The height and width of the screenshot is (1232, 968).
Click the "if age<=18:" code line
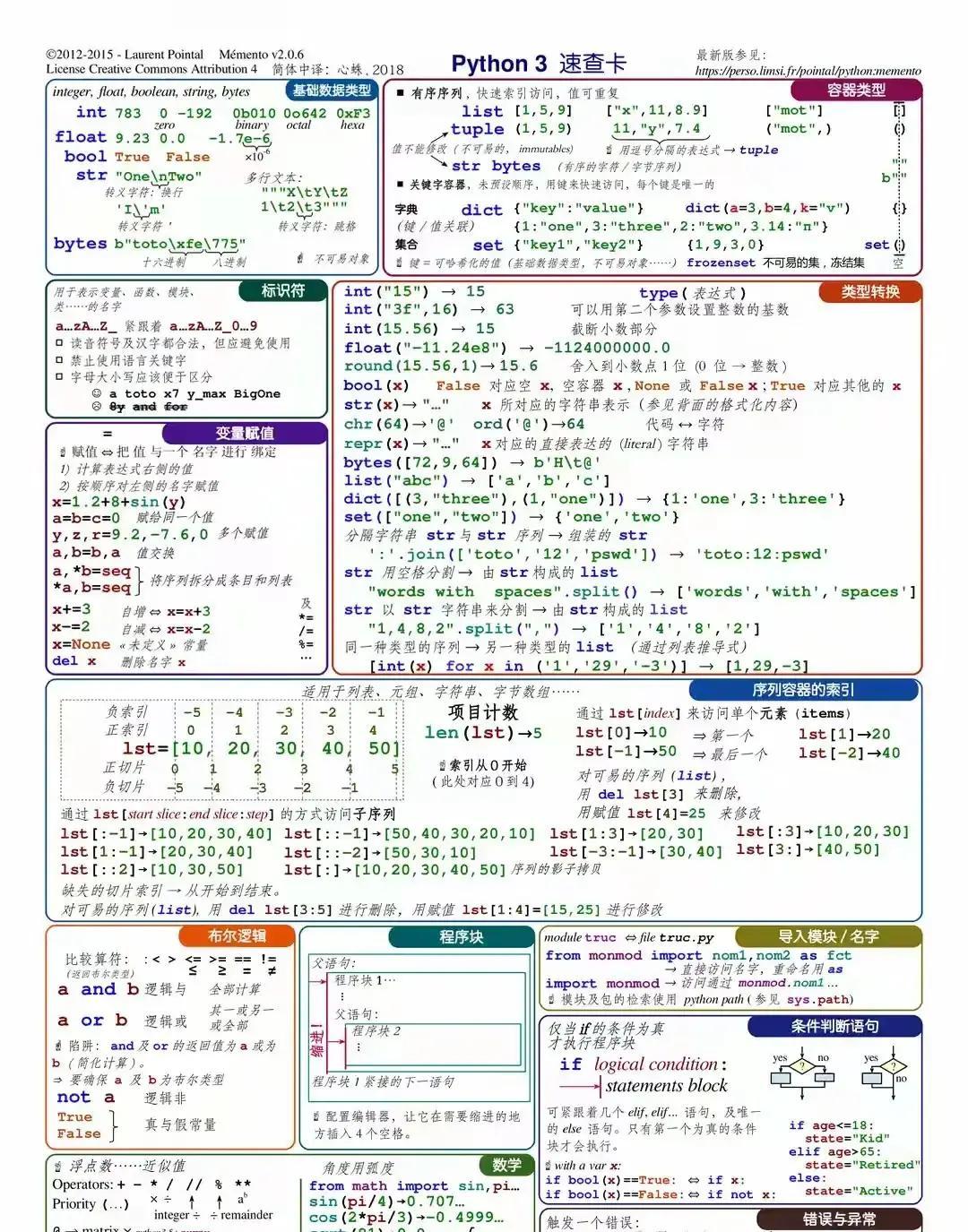point(831,1124)
